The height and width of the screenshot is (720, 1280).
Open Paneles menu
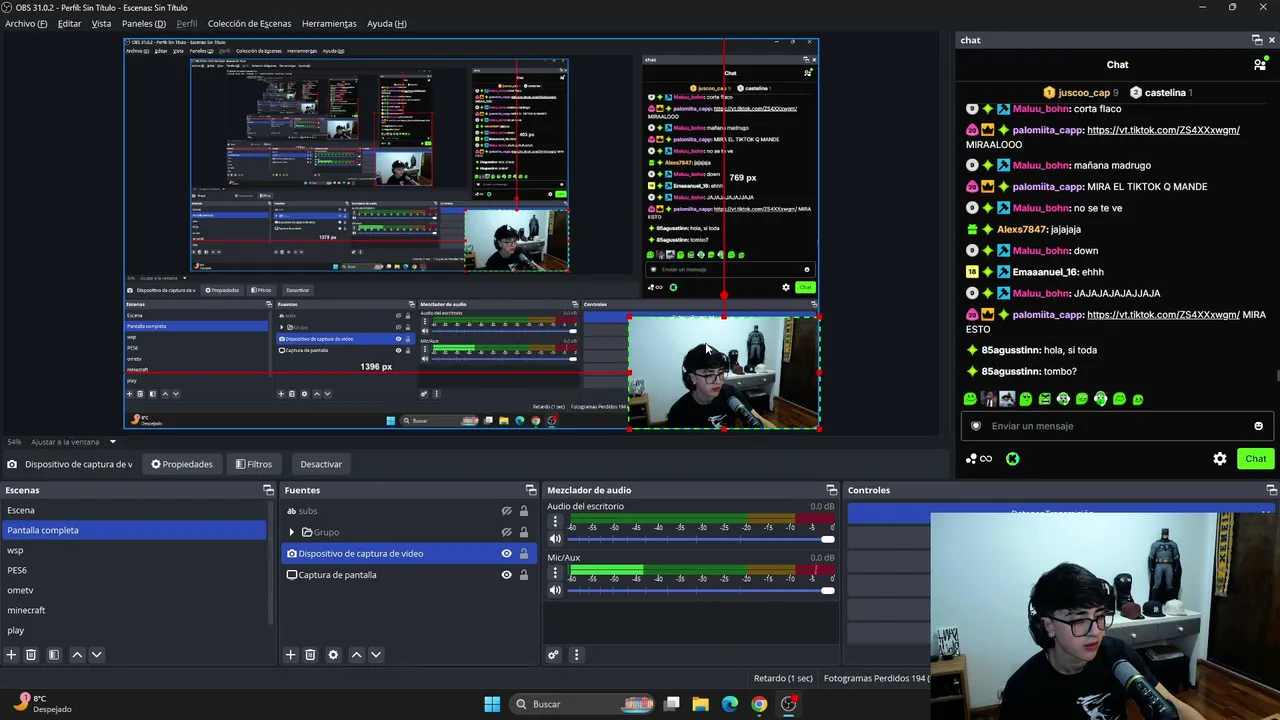[144, 23]
